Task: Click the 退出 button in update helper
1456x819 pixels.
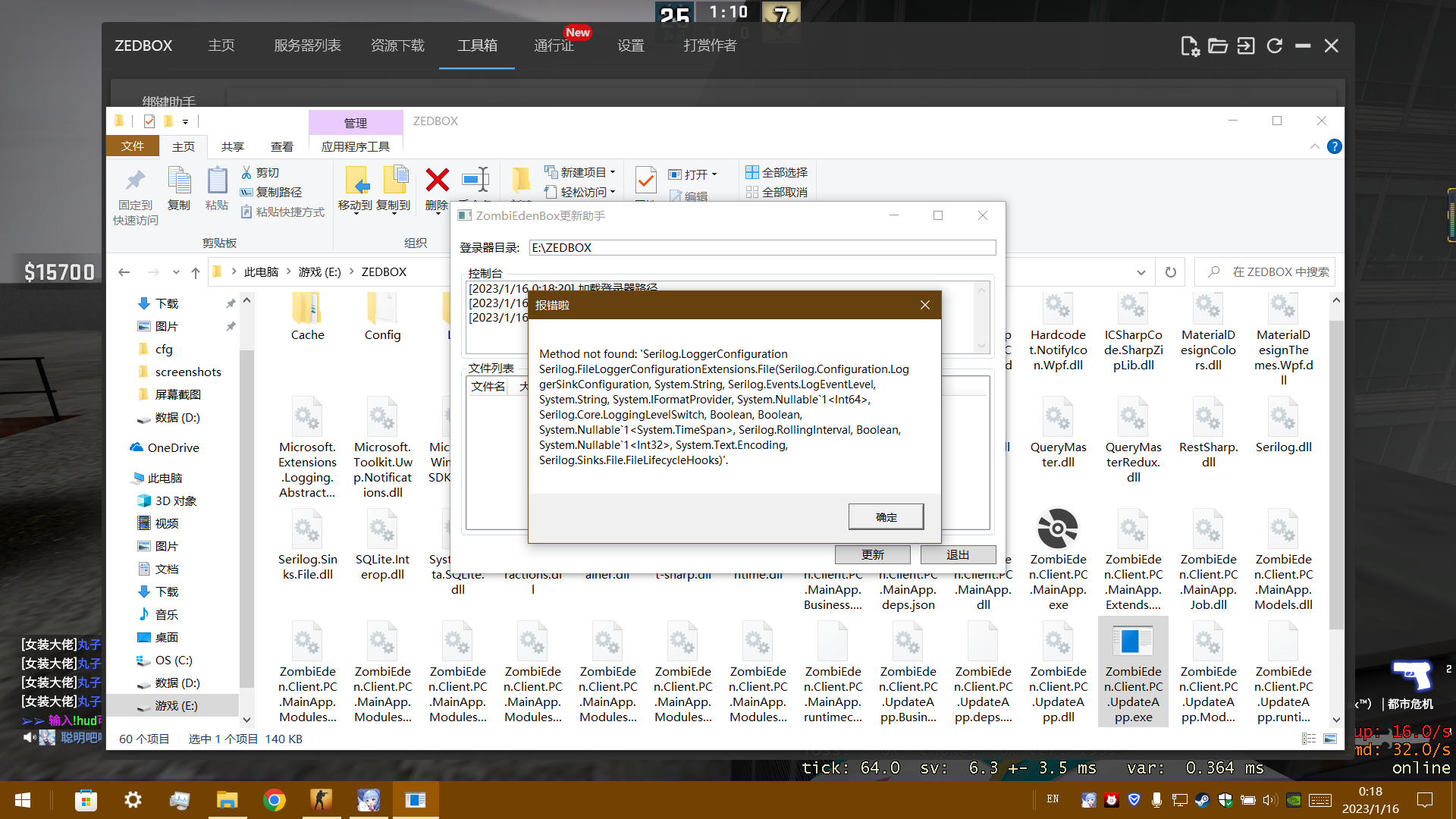Action: (958, 554)
